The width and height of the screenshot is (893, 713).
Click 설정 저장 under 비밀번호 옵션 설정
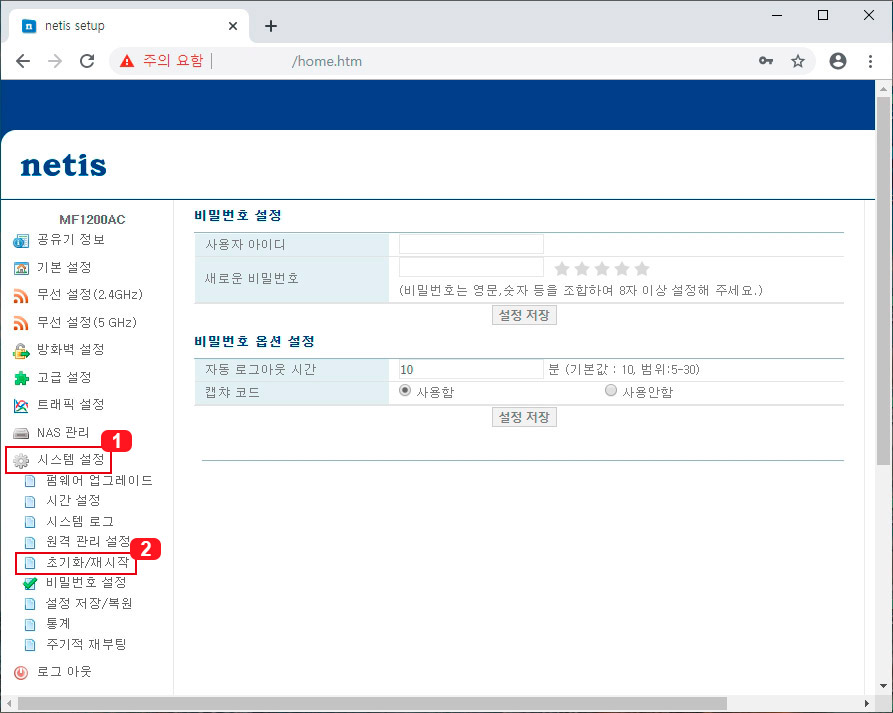click(x=524, y=417)
